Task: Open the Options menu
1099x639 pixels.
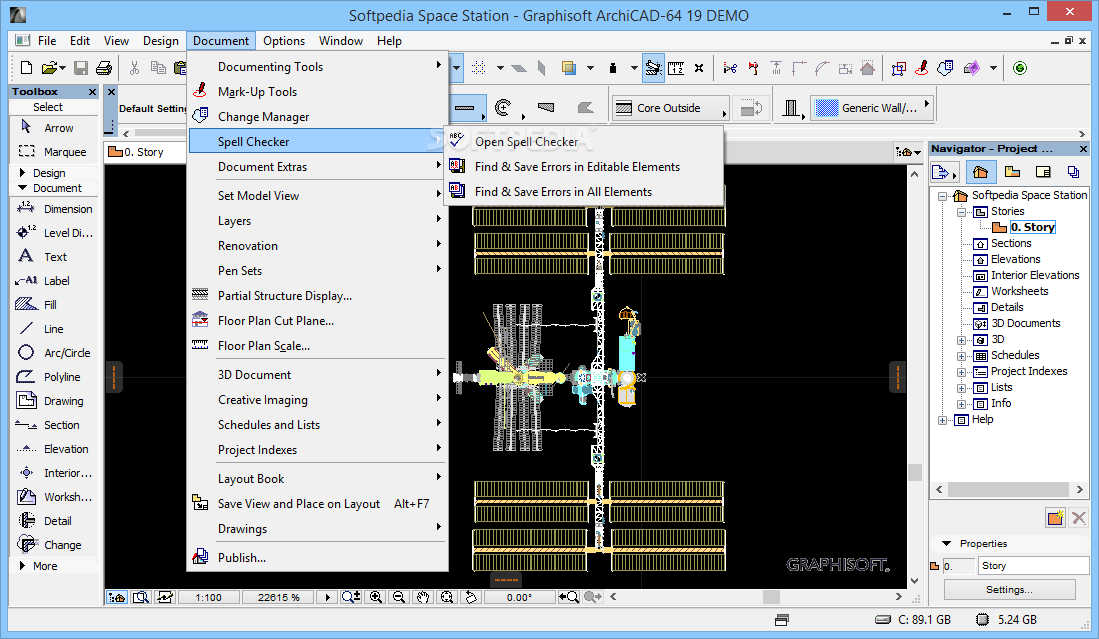Action: tap(284, 41)
